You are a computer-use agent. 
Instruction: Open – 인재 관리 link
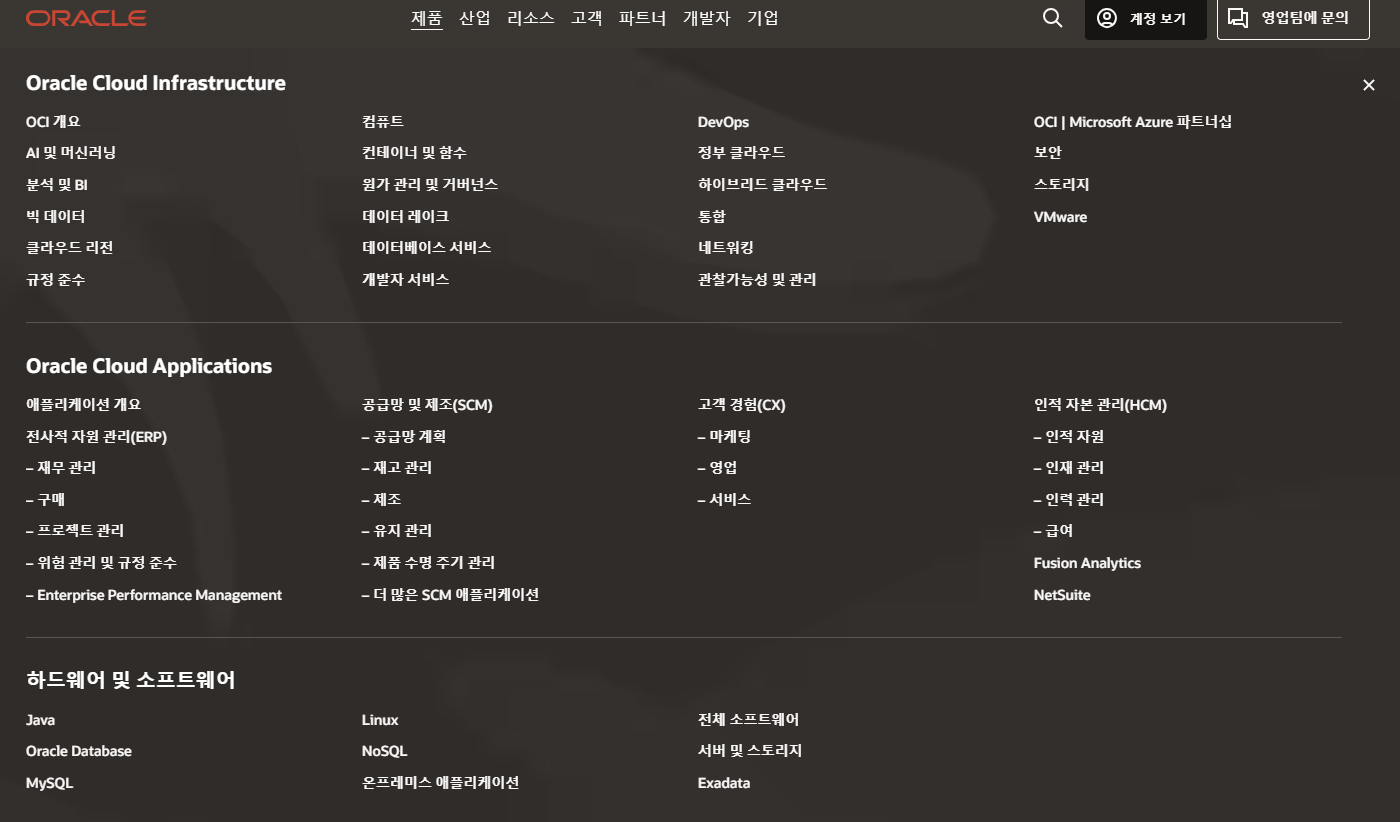pos(1069,468)
